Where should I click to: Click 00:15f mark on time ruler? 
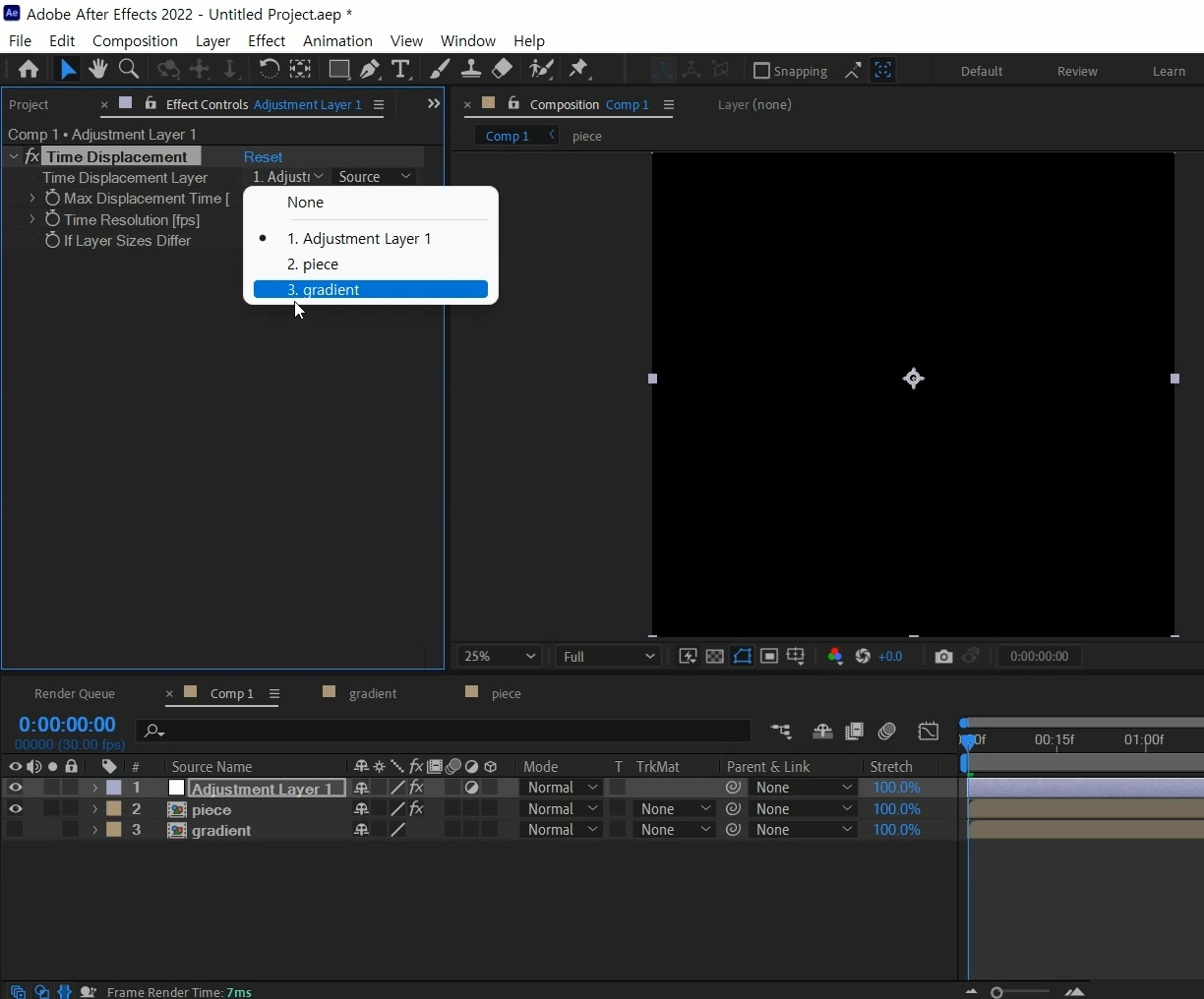[x=1054, y=739]
